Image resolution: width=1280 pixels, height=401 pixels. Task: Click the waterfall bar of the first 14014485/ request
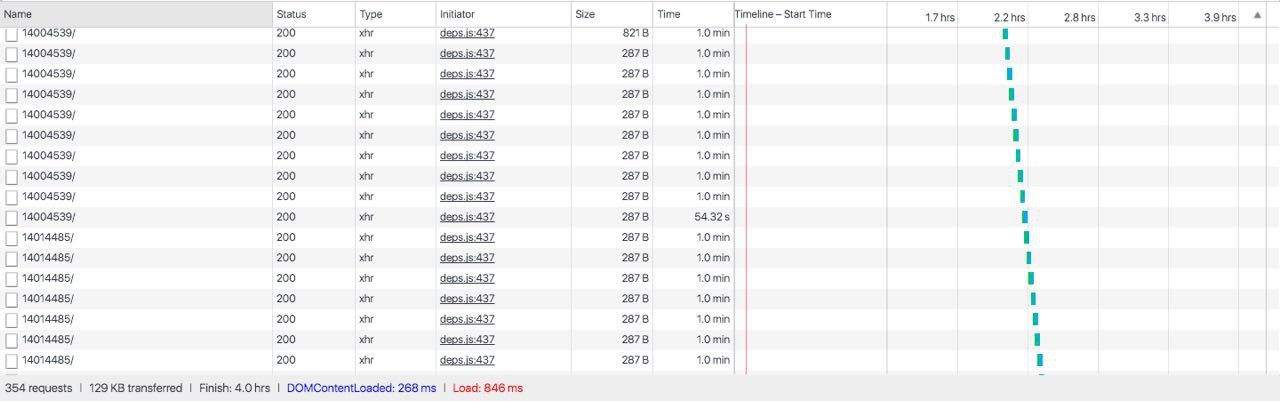[x=1026, y=237]
